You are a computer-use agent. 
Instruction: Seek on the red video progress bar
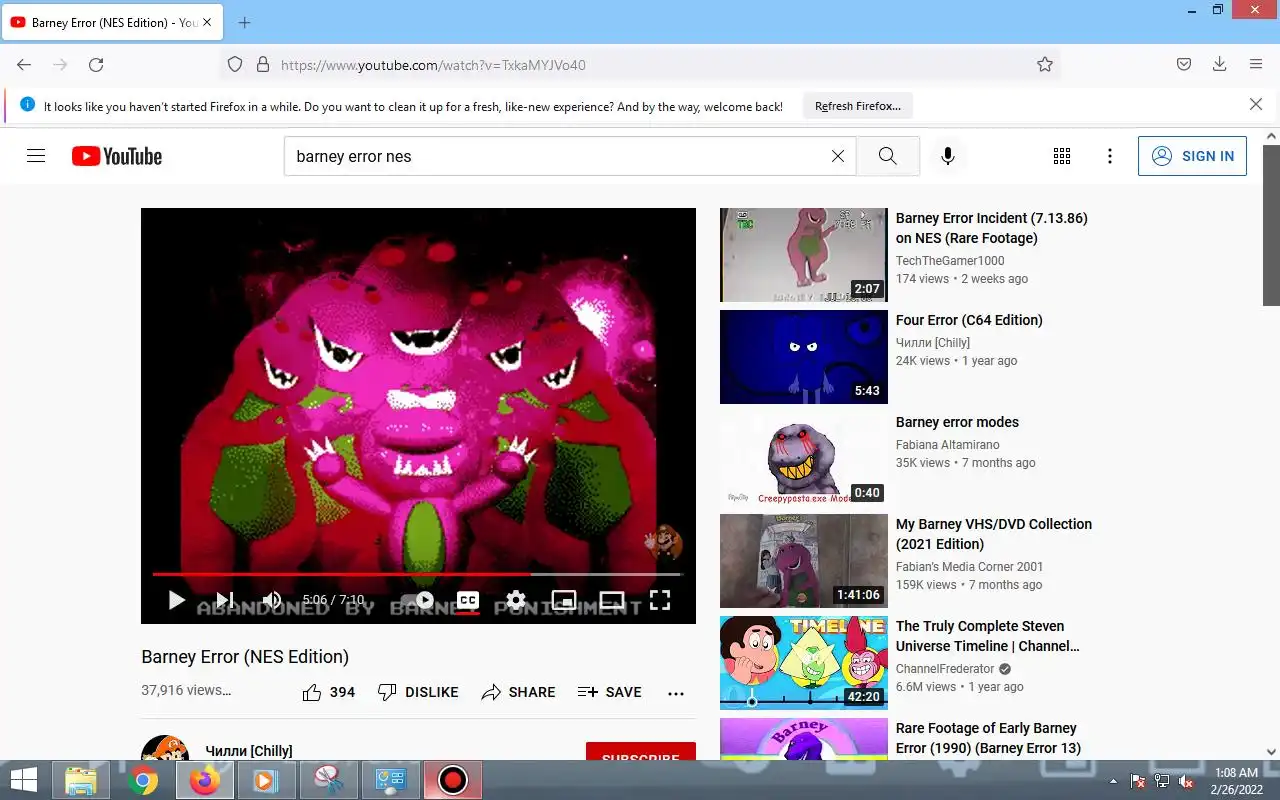click(x=416, y=574)
